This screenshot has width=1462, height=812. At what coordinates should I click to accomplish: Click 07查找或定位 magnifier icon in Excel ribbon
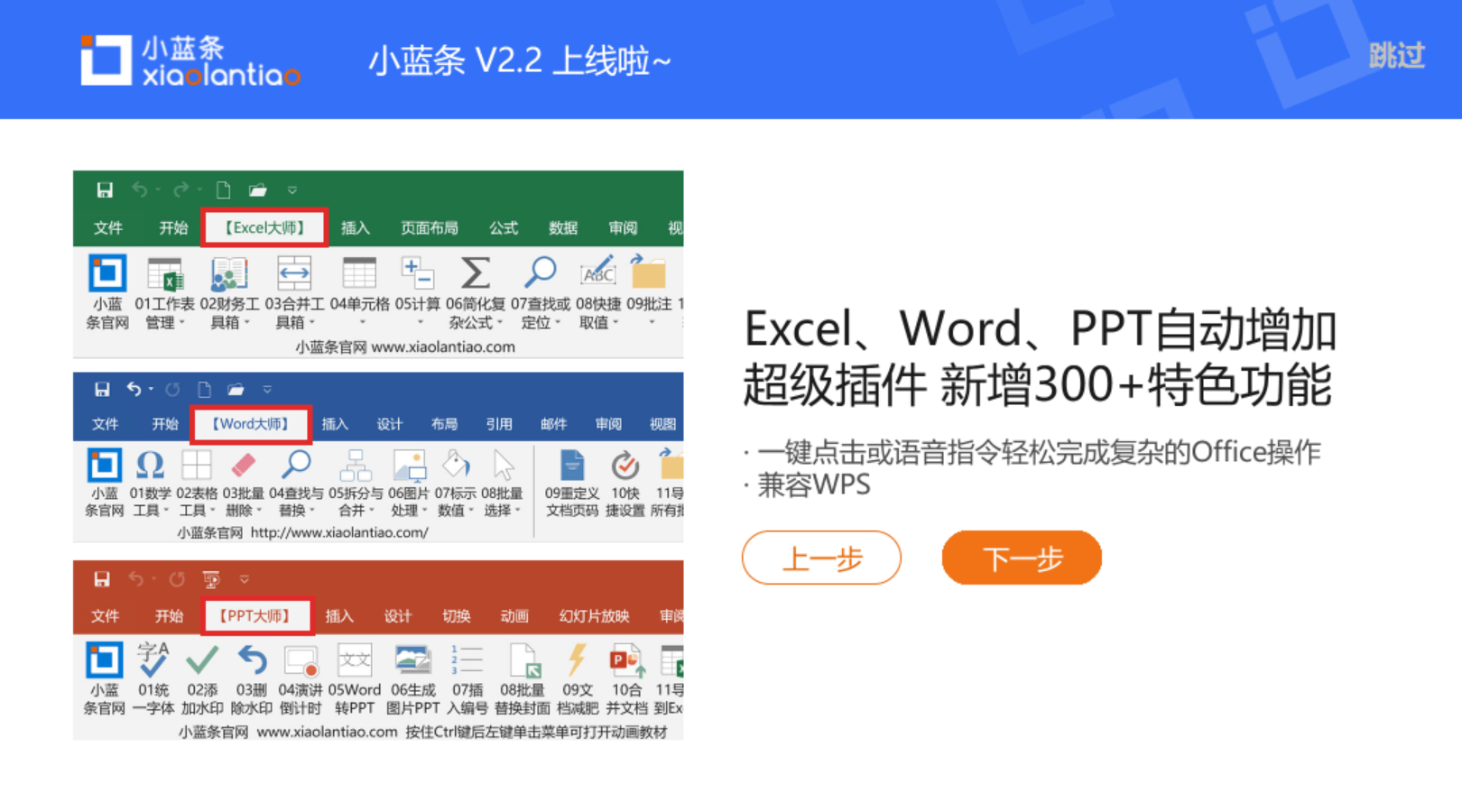click(540, 273)
